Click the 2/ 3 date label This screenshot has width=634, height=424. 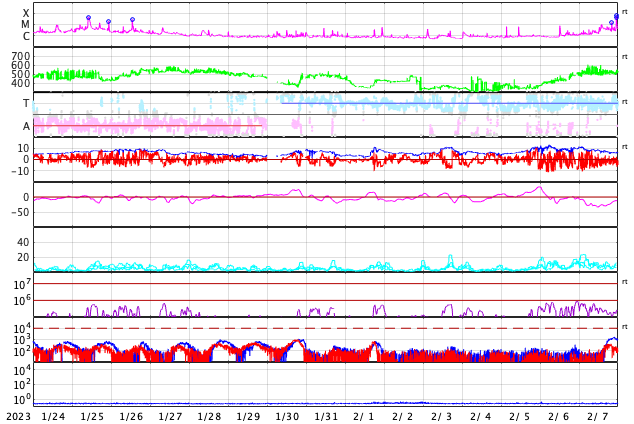tap(442, 417)
